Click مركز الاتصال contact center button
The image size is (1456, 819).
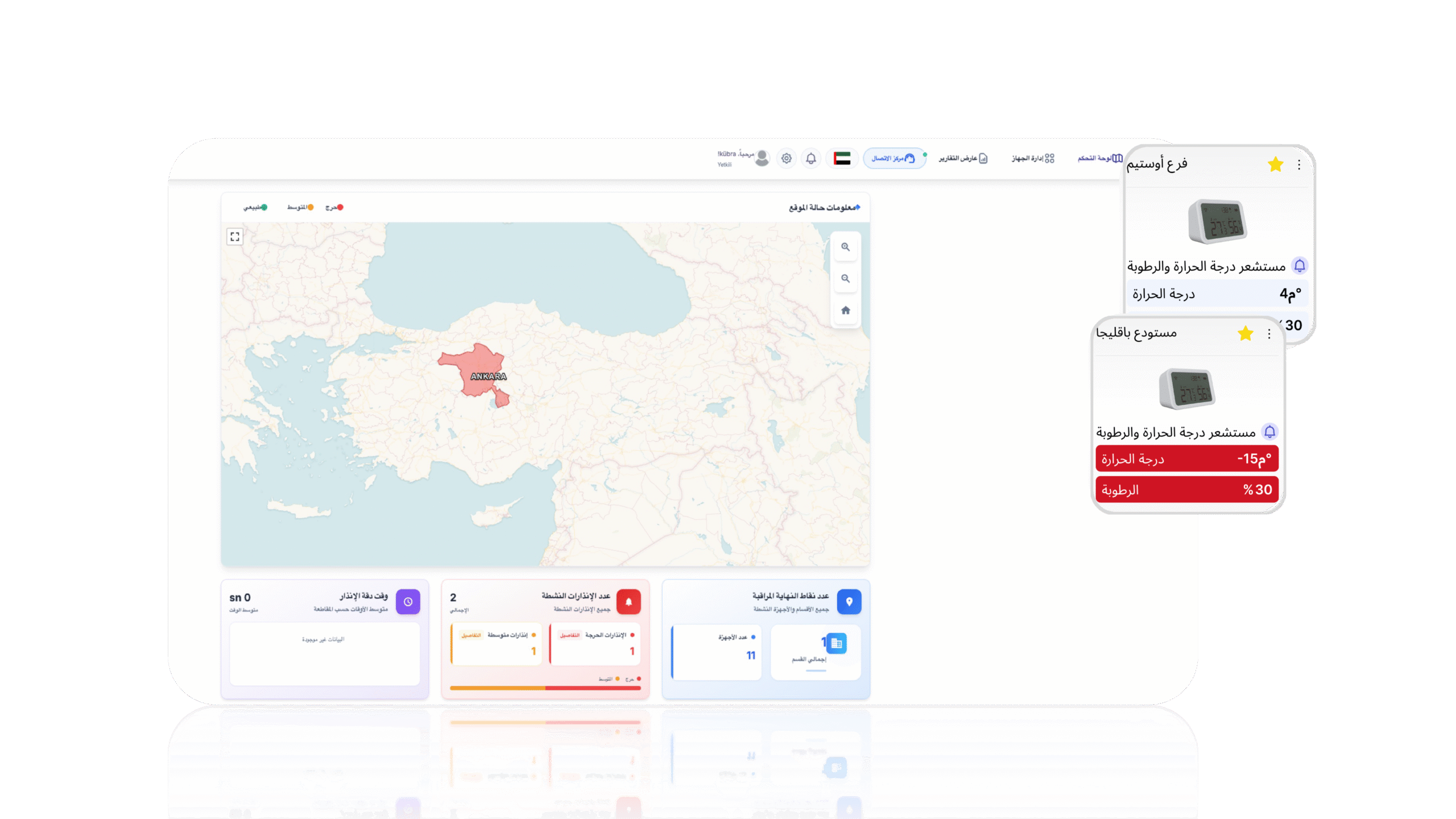click(x=894, y=159)
